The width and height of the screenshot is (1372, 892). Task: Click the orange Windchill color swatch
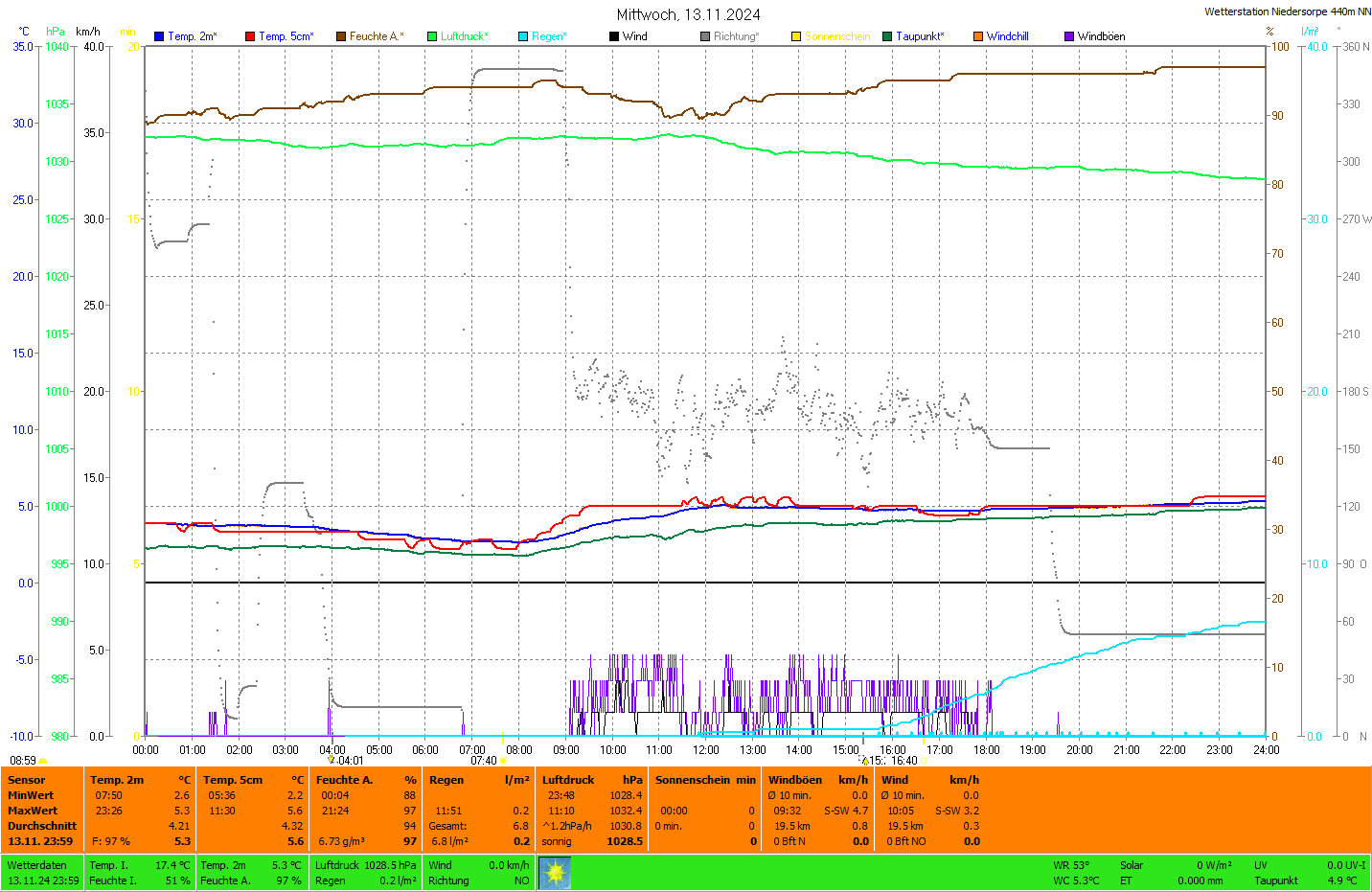[x=978, y=36]
